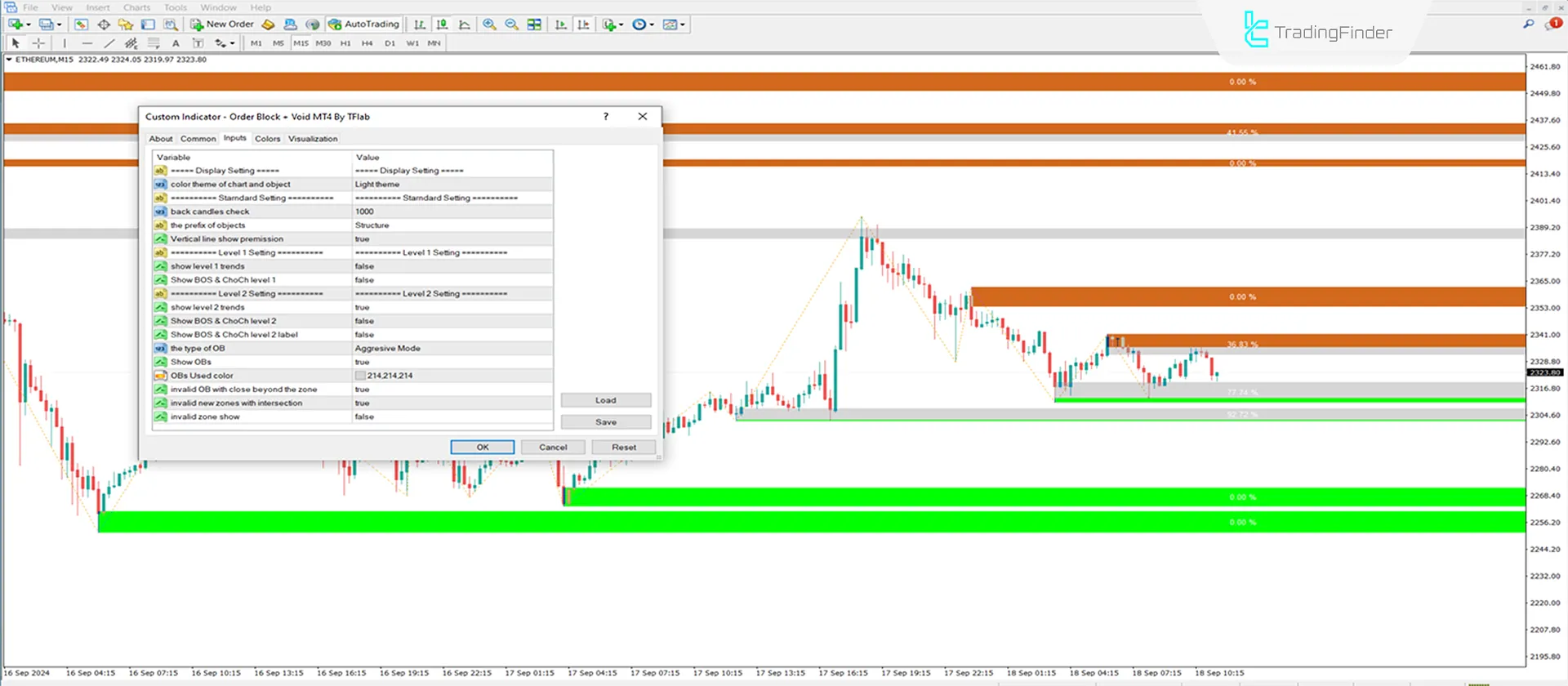The image size is (1568, 686).
Task: Click the OK button
Action: (483, 448)
